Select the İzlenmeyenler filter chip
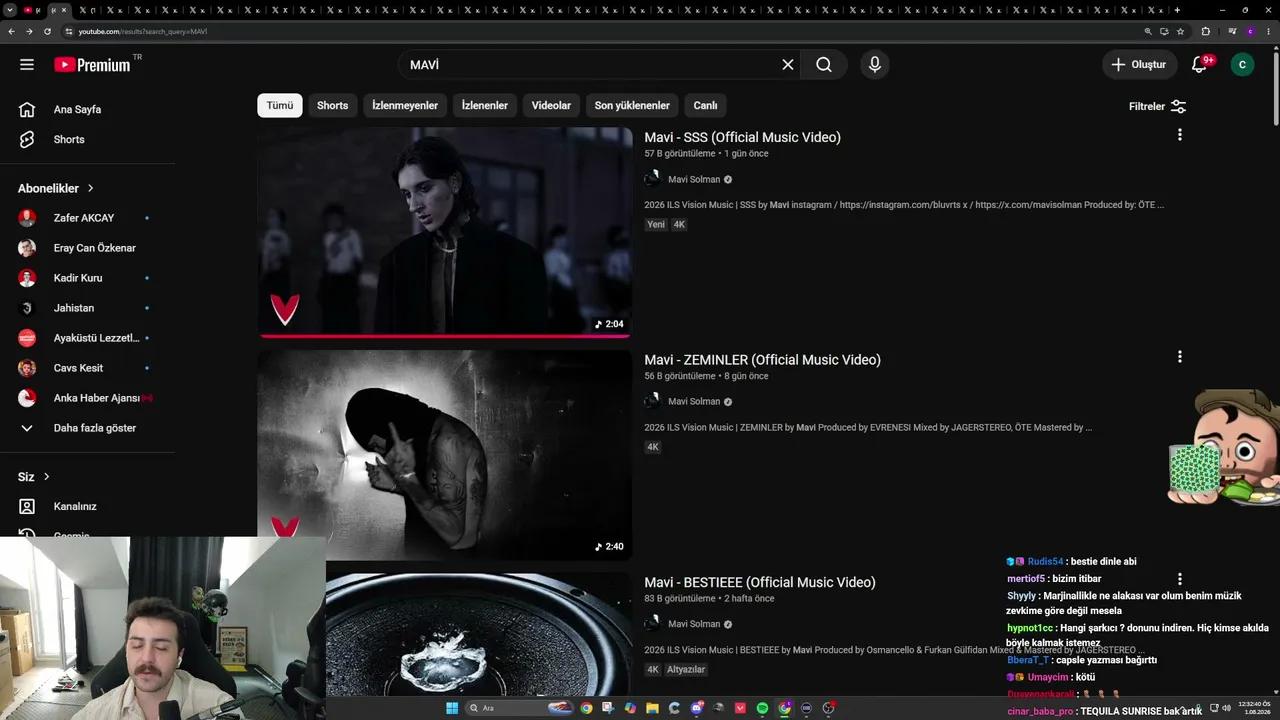Screen dimensions: 1280x720 coord(405,105)
